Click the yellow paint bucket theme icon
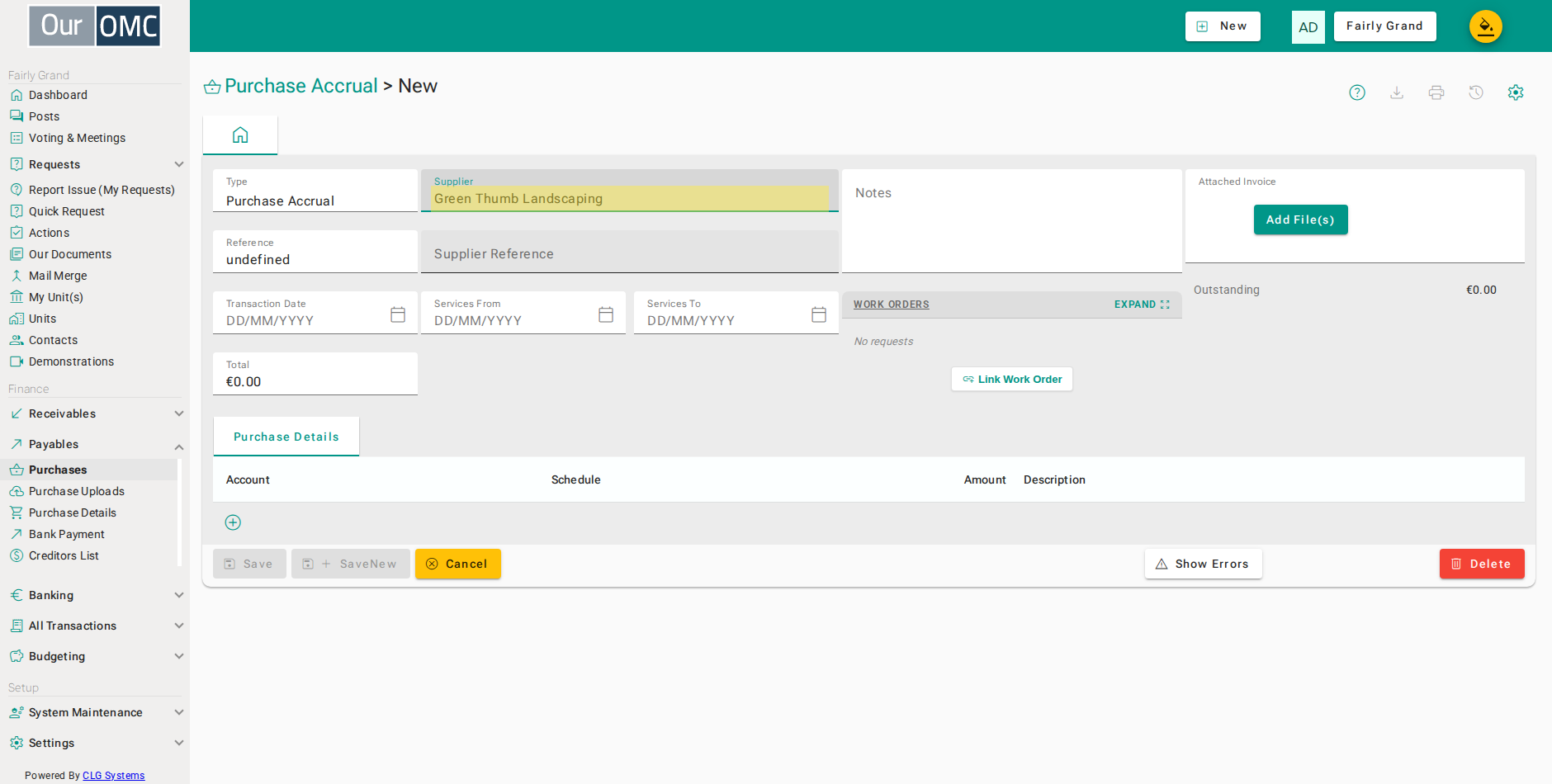This screenshot has width=1552, height=784. coord(1485,26)
